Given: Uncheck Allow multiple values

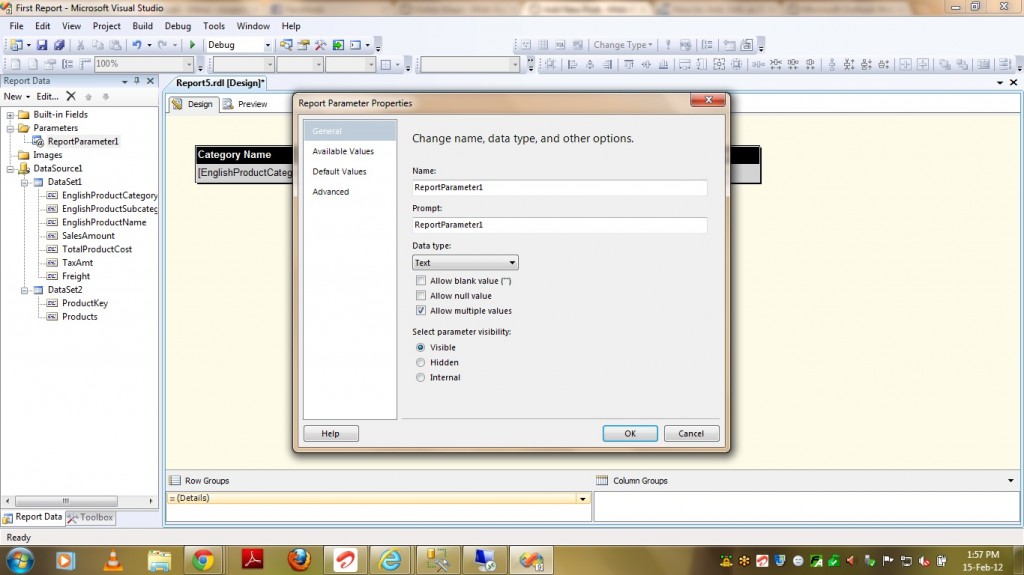Looking at the screenshot, I should [421, 311].
